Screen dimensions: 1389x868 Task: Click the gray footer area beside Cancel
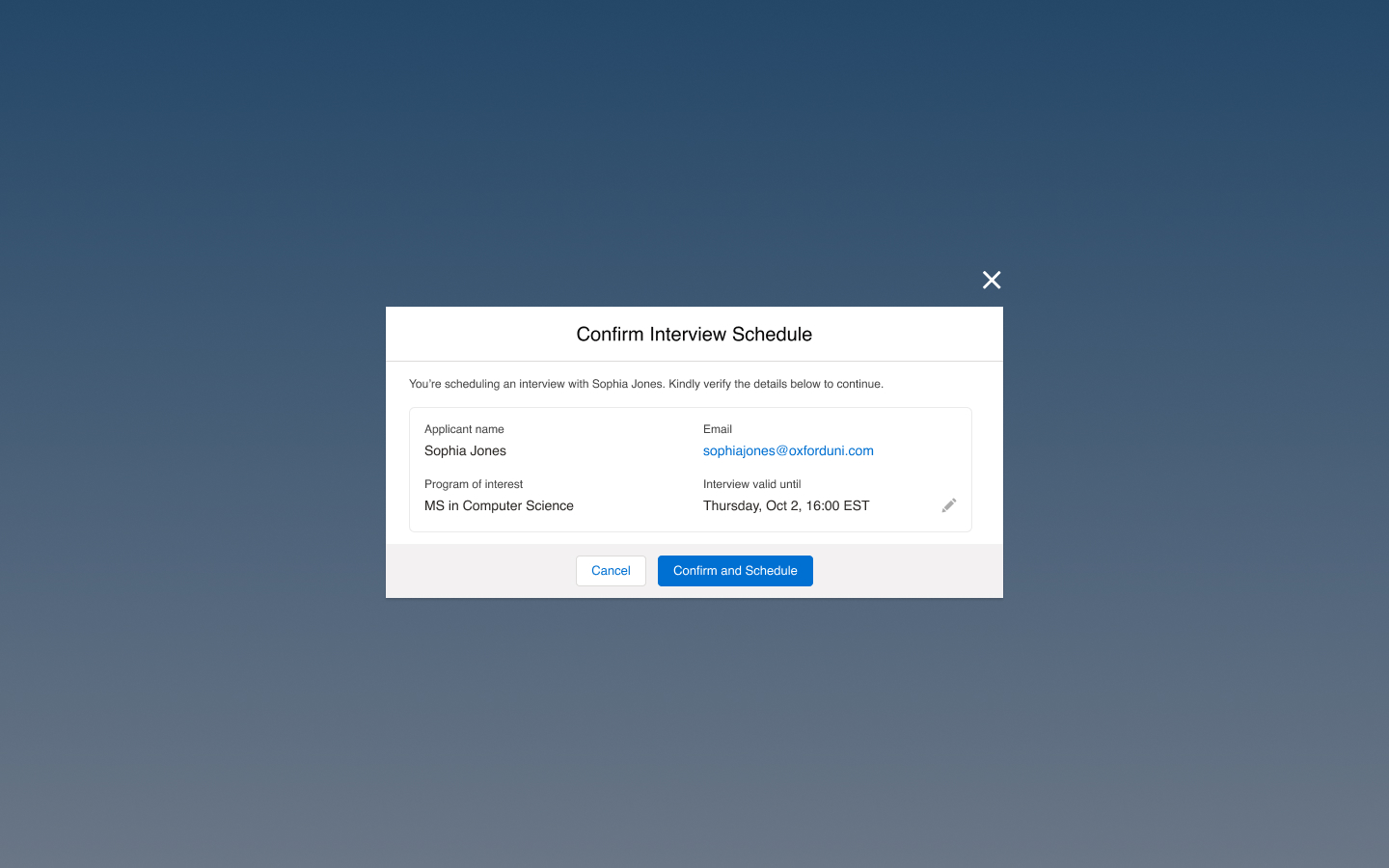(x=482, y=571)
